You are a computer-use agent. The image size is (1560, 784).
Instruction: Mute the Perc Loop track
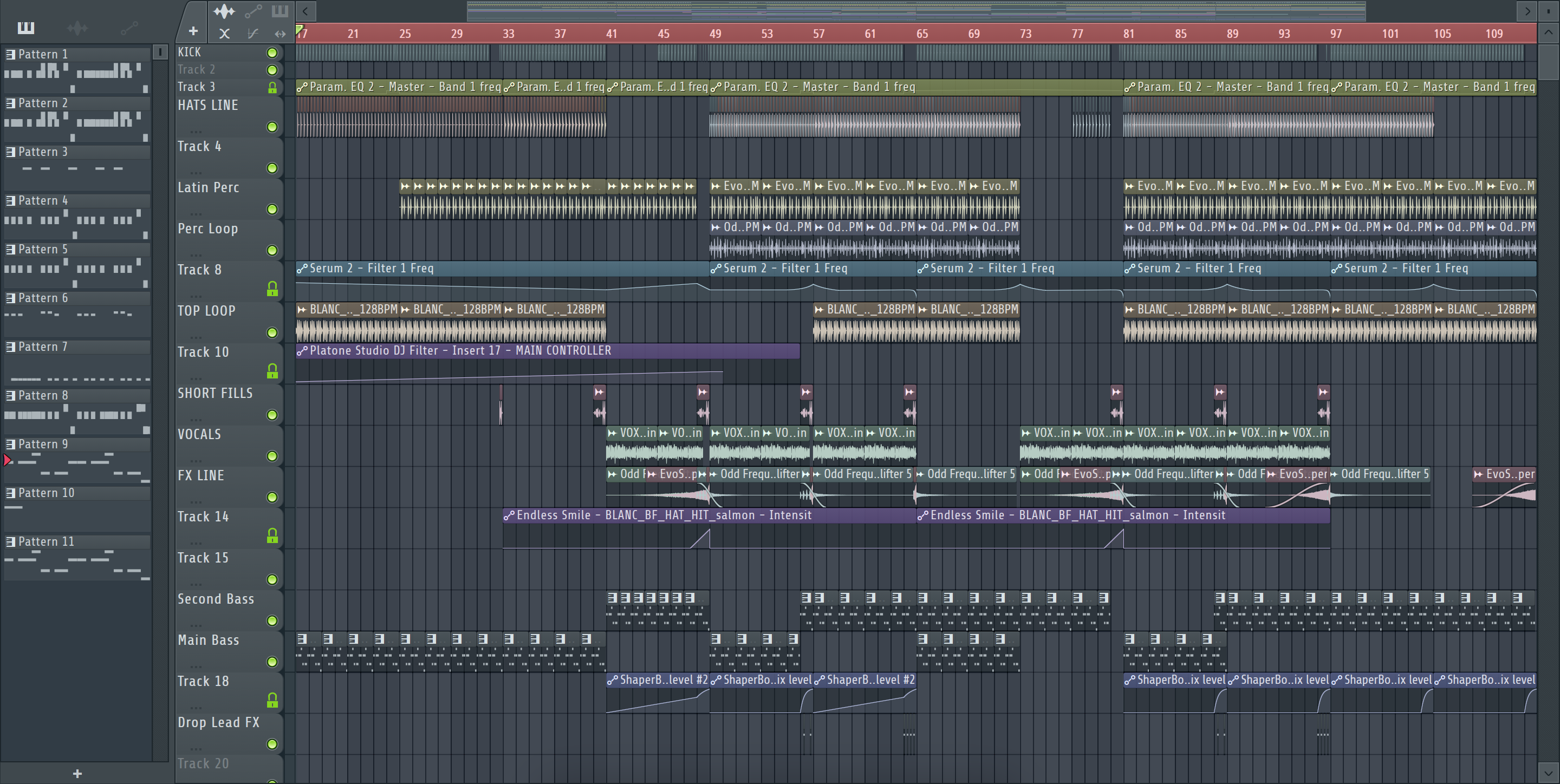(x=272, y=251)
